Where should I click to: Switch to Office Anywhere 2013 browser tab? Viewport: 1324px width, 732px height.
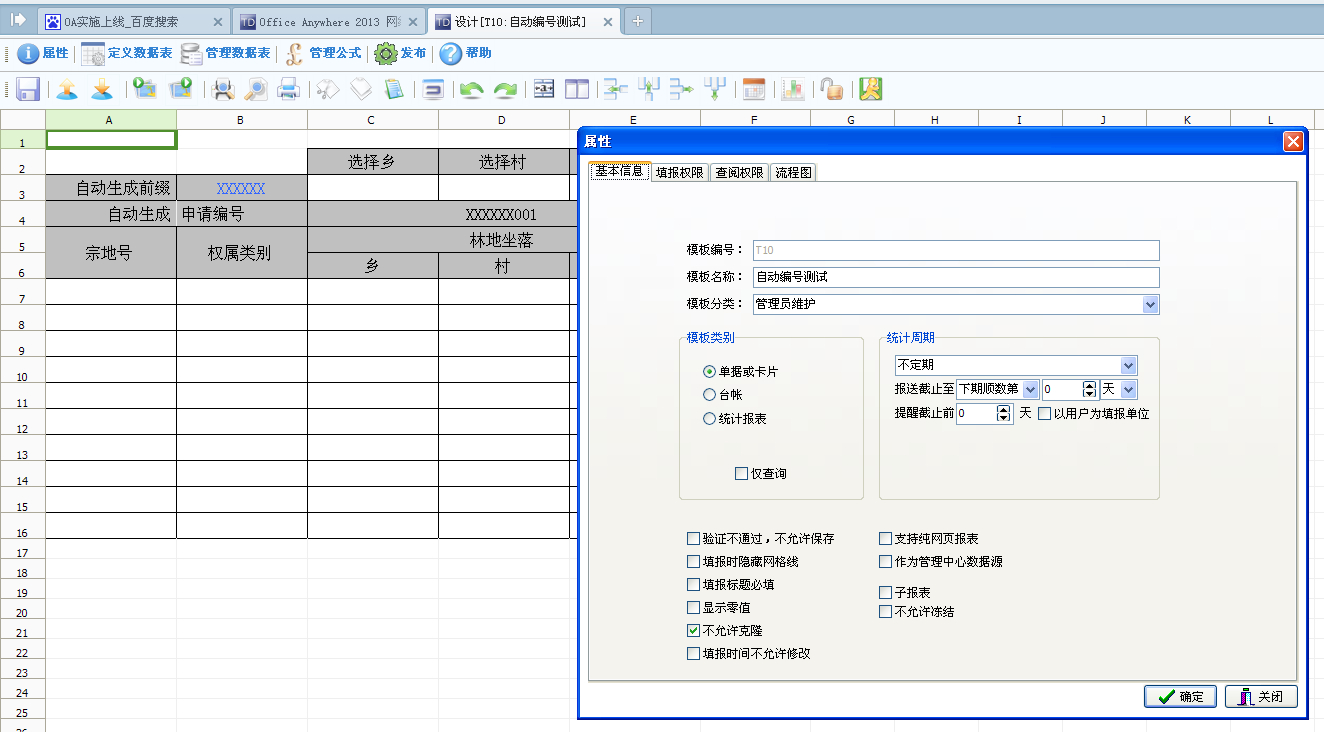329,21
